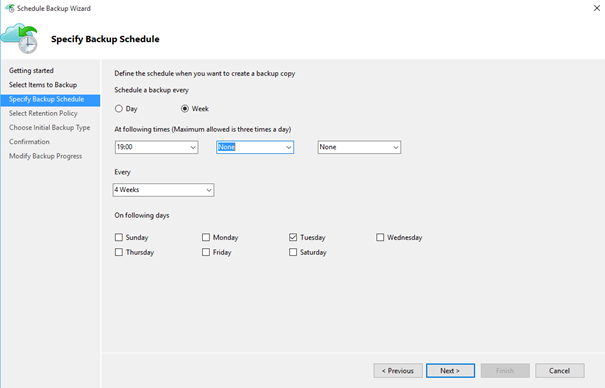Open the 19:00 time dropdown

pyautogui.click(x=157, y=147)
